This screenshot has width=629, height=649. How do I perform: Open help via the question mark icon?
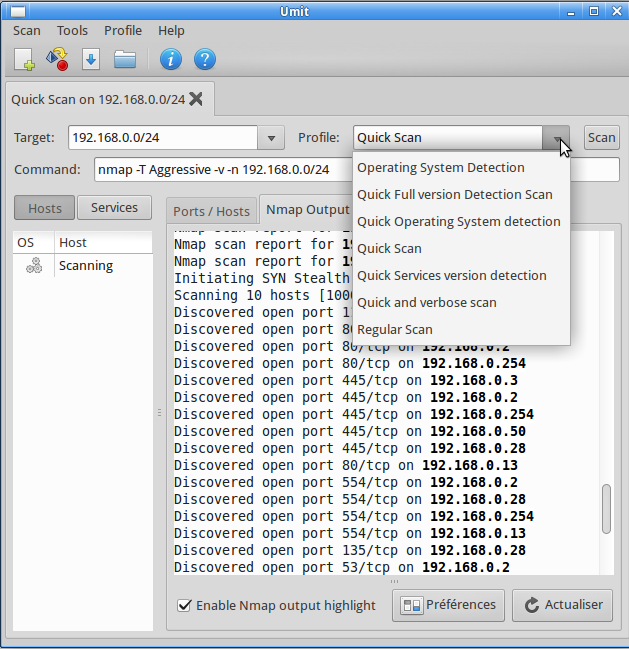[x=204, y=59]
